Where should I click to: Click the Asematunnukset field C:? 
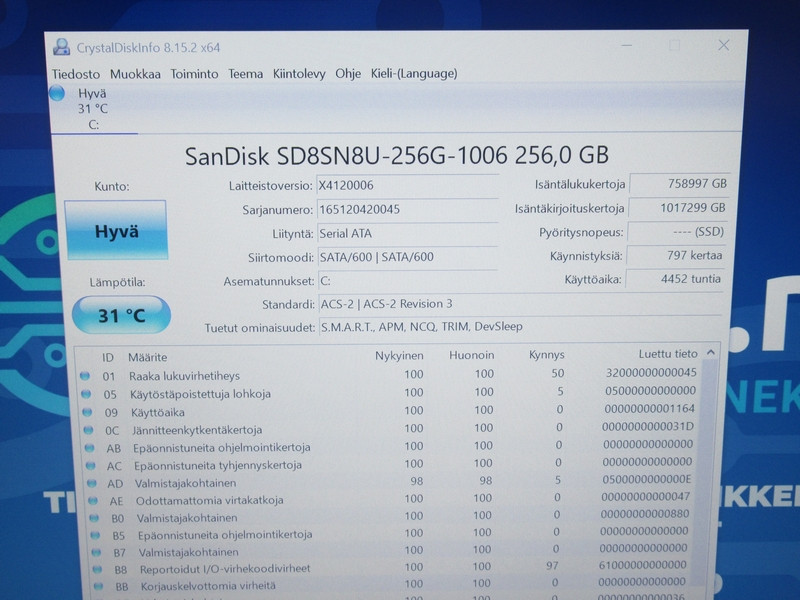407,281
